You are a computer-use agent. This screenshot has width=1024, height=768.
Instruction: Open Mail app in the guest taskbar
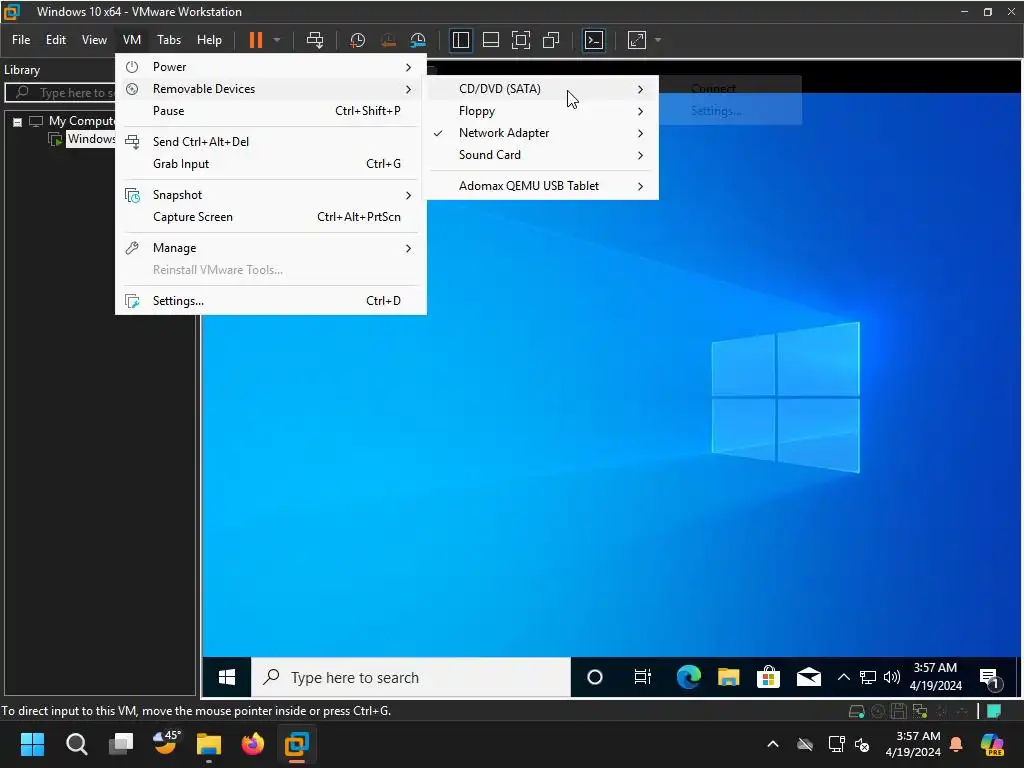tap(808, 677)
